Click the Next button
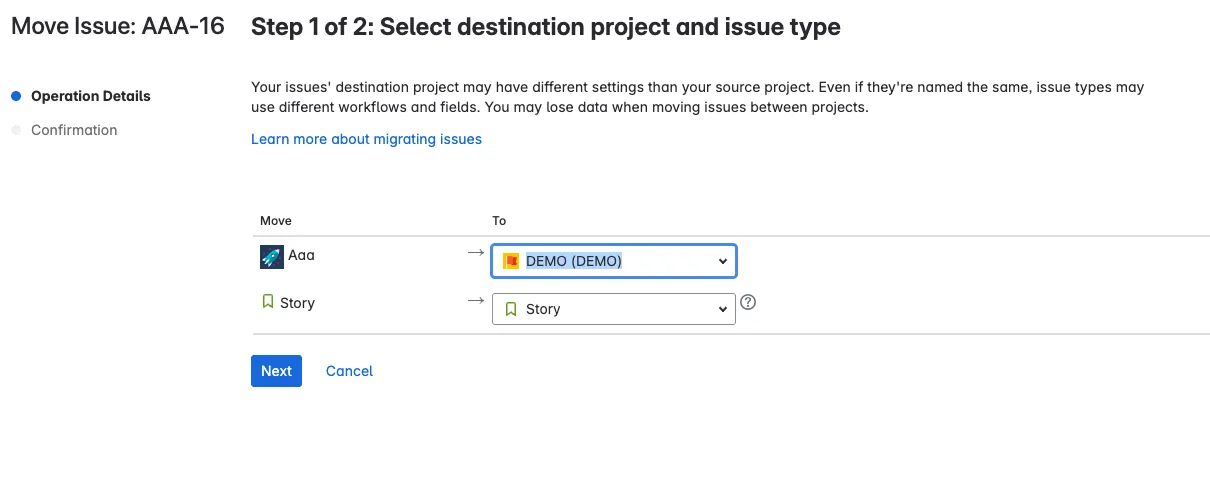The height and width of the screenshot is (483, 1210). pyautogui.click(x=276, y=371)
